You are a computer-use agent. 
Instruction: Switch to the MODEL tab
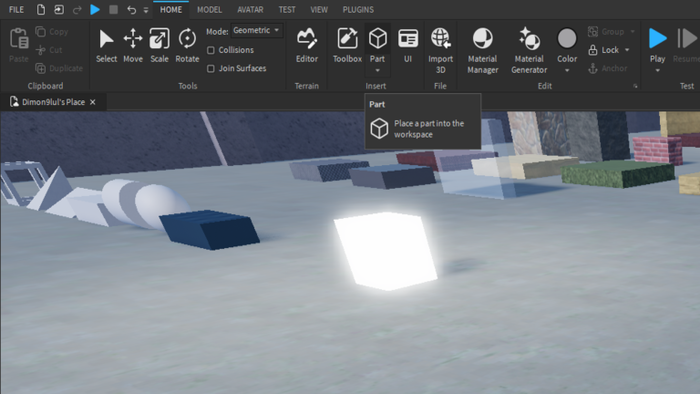pyautogui.click(x=209, y=9)
